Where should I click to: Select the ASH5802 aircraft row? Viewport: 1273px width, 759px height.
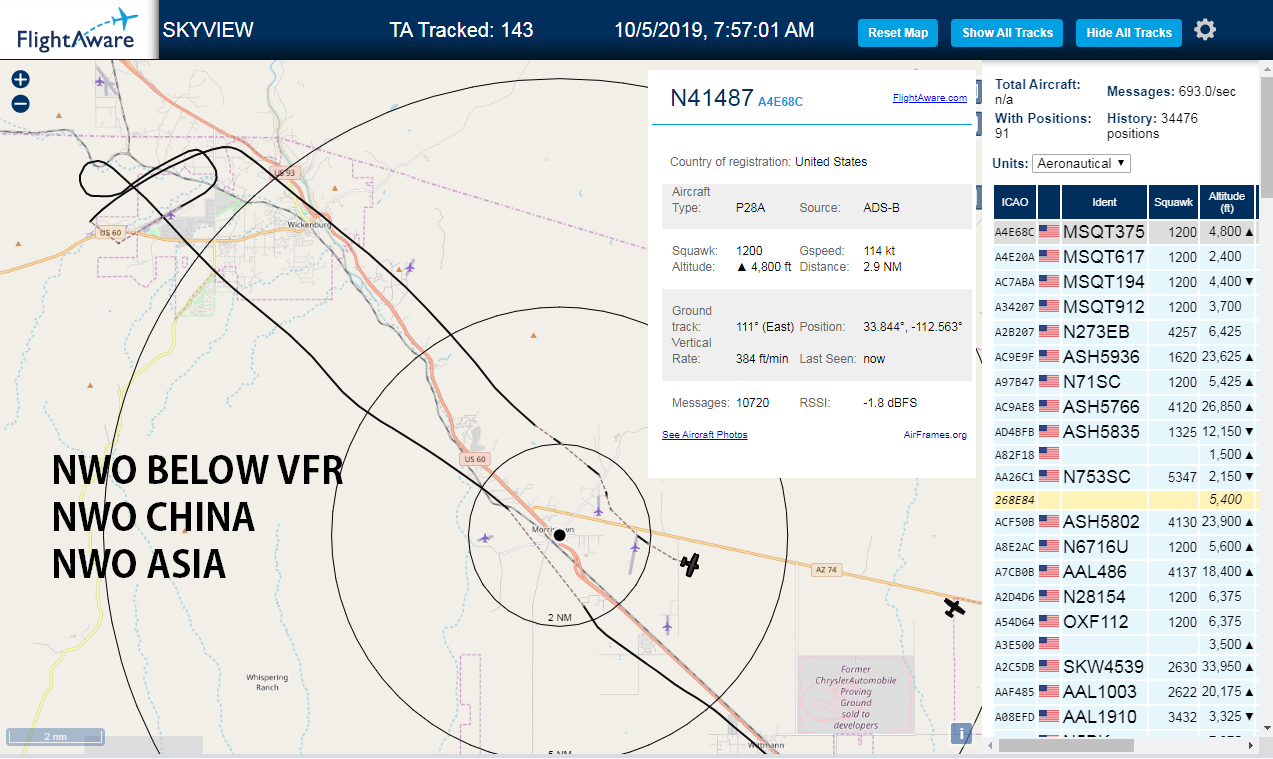click(x=1125, y=521)
